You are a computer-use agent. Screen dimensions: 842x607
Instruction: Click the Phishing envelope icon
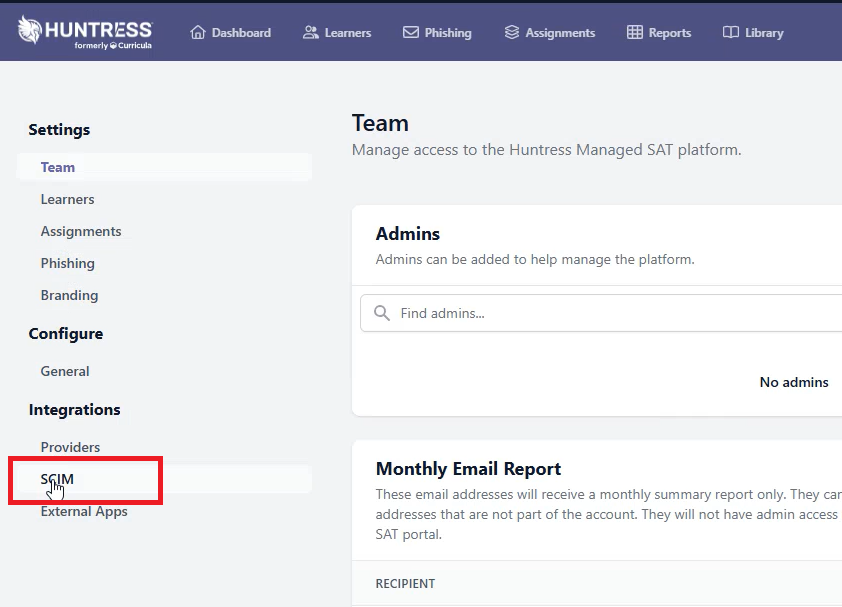(x=411, y=33)
